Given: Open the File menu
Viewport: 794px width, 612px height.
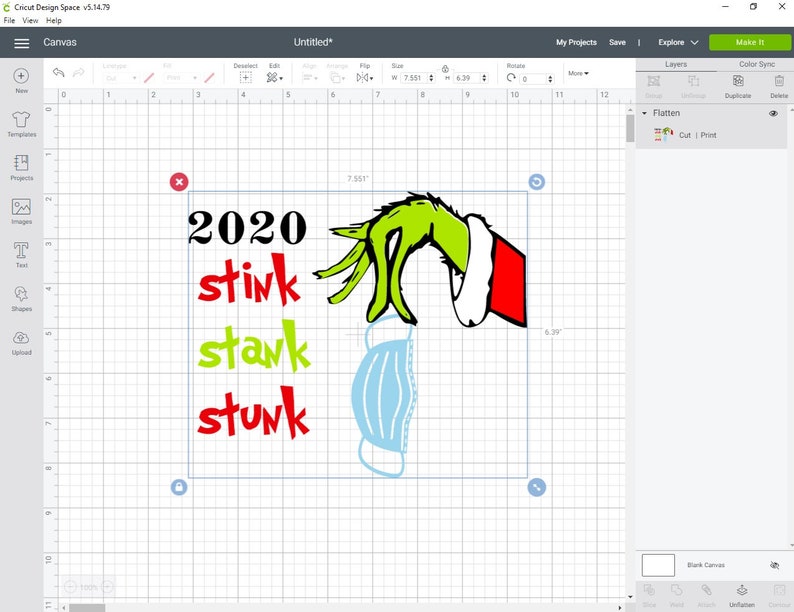Looking at the screenshot, I should pyautogui.click(x=9, y=21).
